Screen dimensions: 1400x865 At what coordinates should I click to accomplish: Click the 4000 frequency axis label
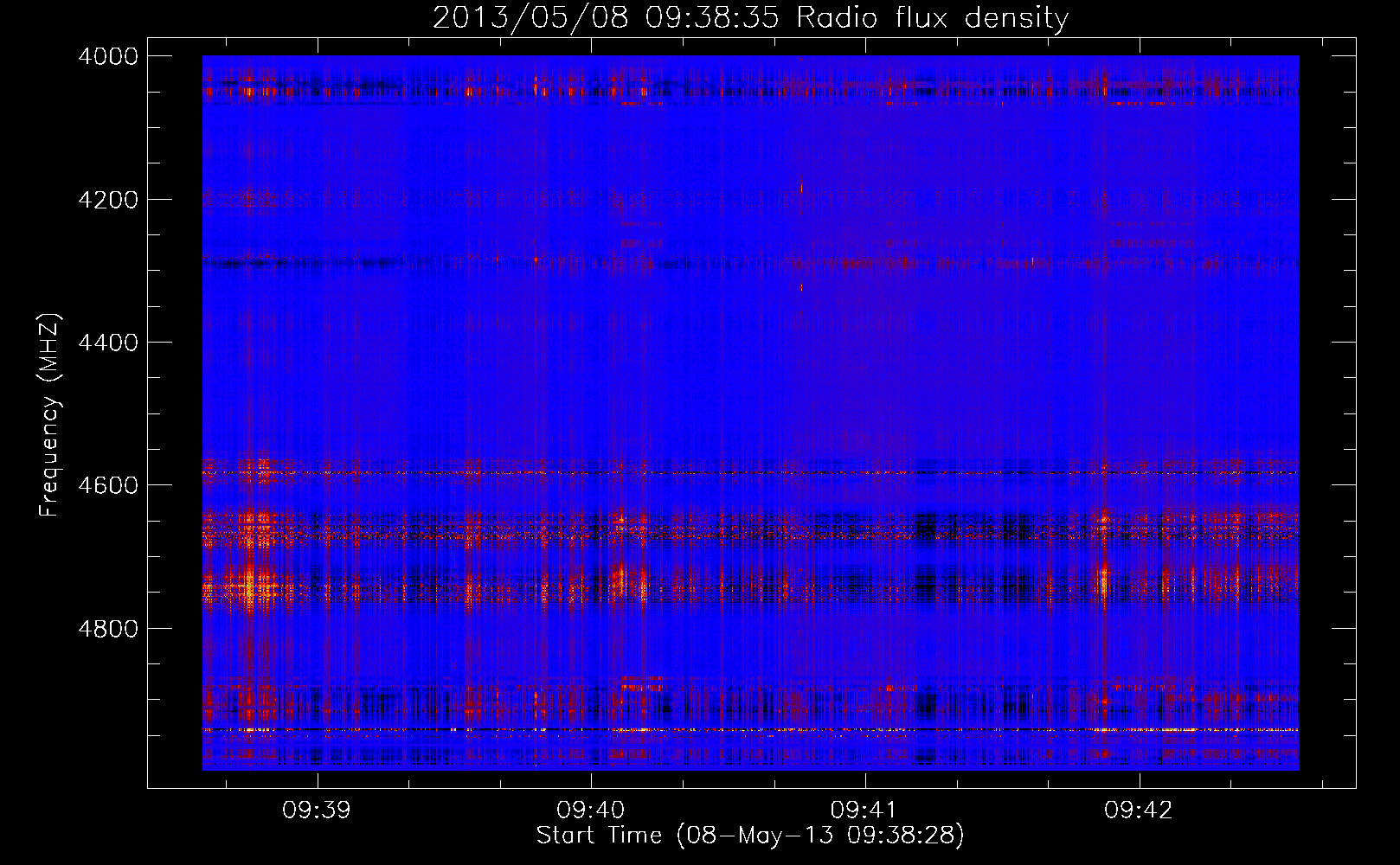click(x=108, y=56)
